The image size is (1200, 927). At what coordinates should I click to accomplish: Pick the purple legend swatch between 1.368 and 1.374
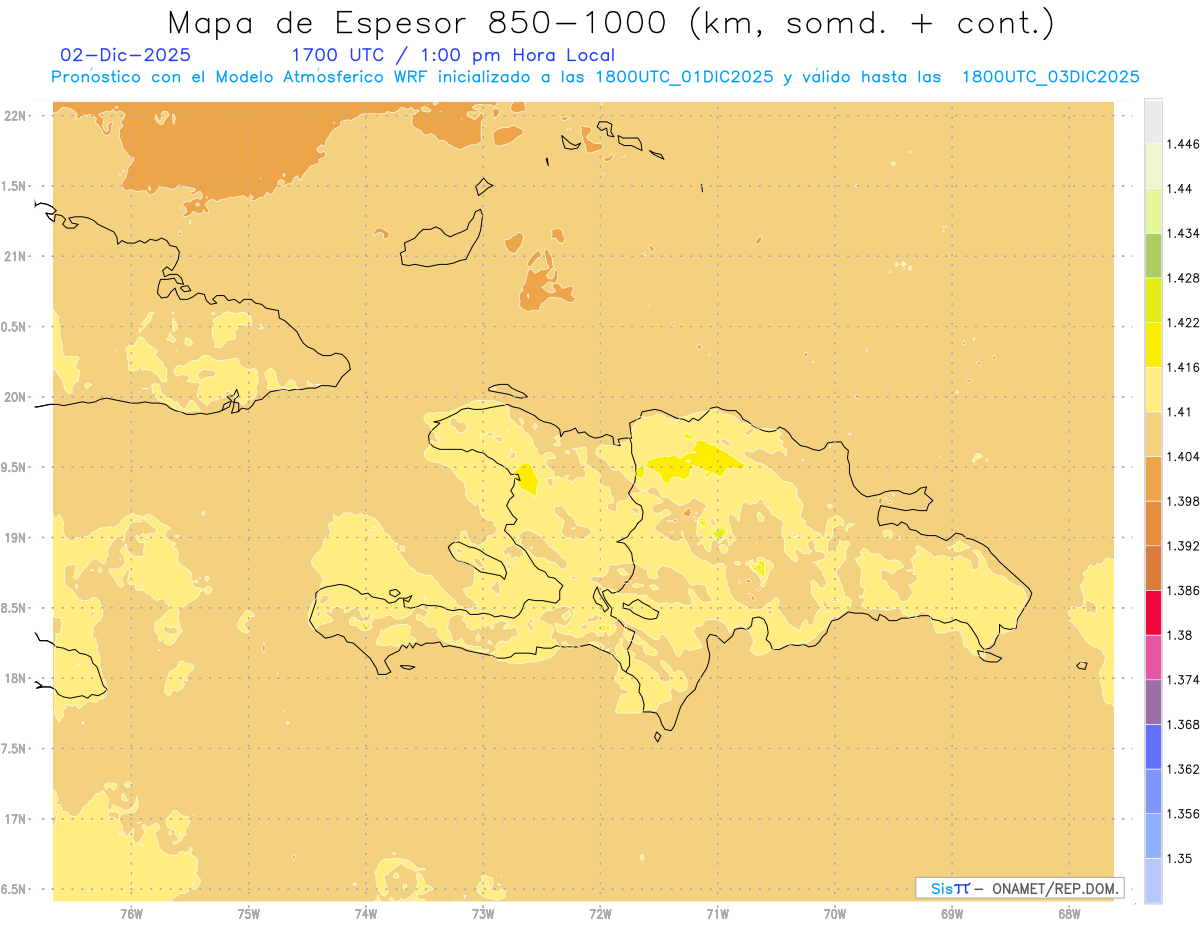coord(1153,702)
